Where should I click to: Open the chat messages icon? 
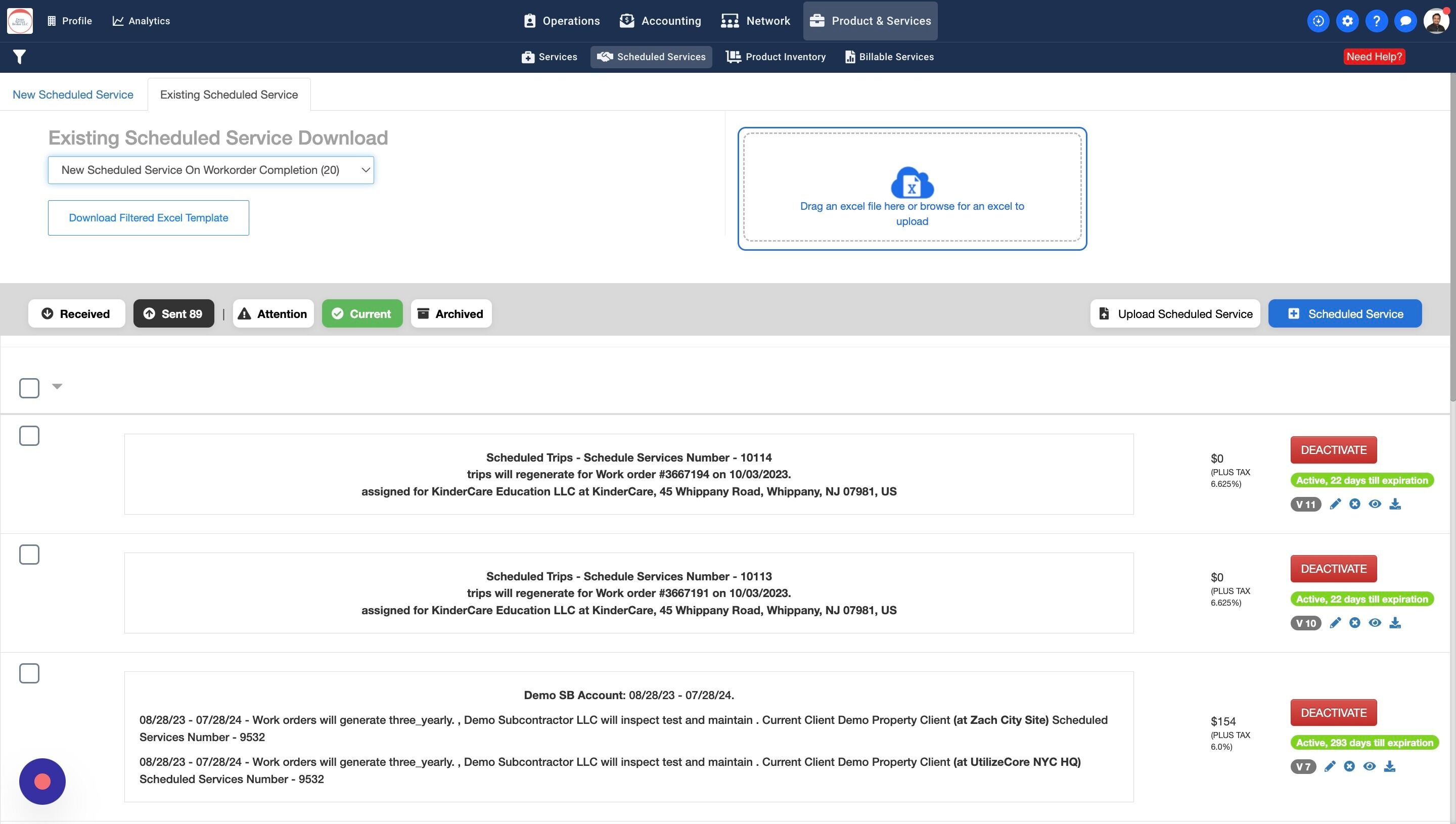point(1404,21)
